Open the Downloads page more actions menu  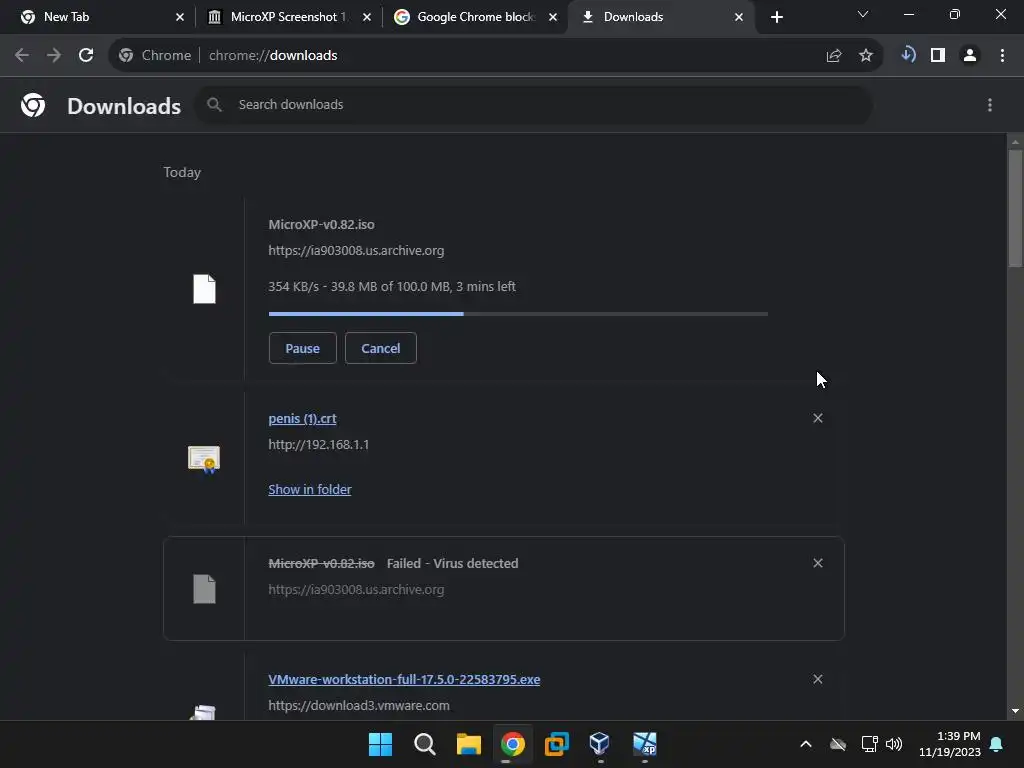[x=990, y=105]
